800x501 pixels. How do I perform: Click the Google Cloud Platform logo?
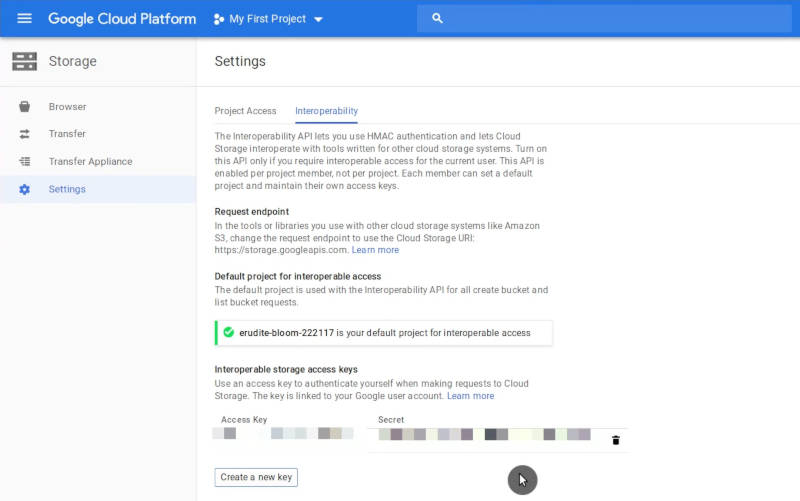tap(122, 19)
